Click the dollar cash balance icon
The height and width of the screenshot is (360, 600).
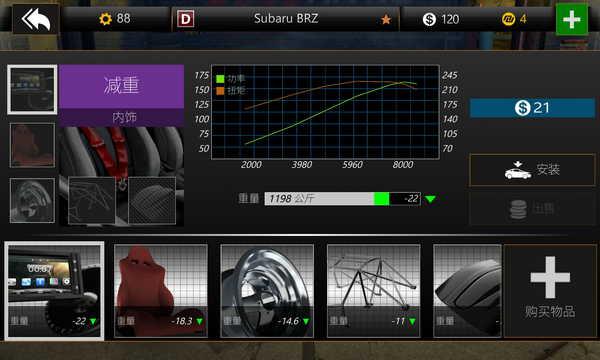click(429, 19)
